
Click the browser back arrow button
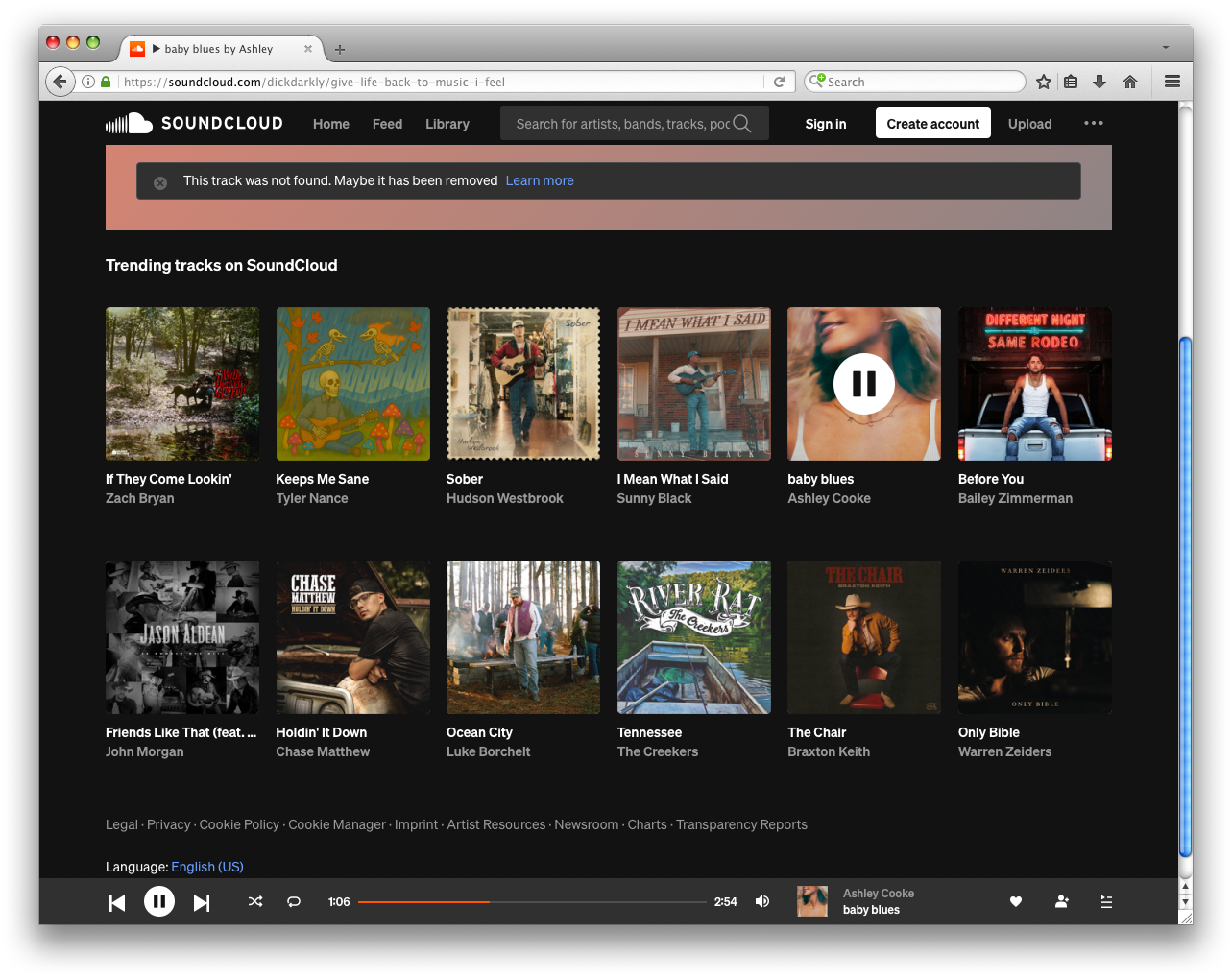(60, 82)
